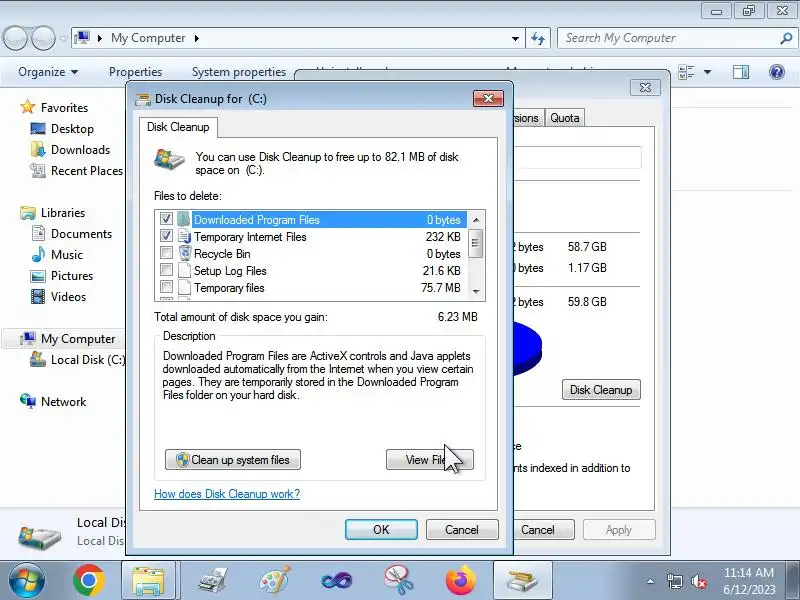Open the Windows Start menu
The image size is (800, 600).
point(27,581)
